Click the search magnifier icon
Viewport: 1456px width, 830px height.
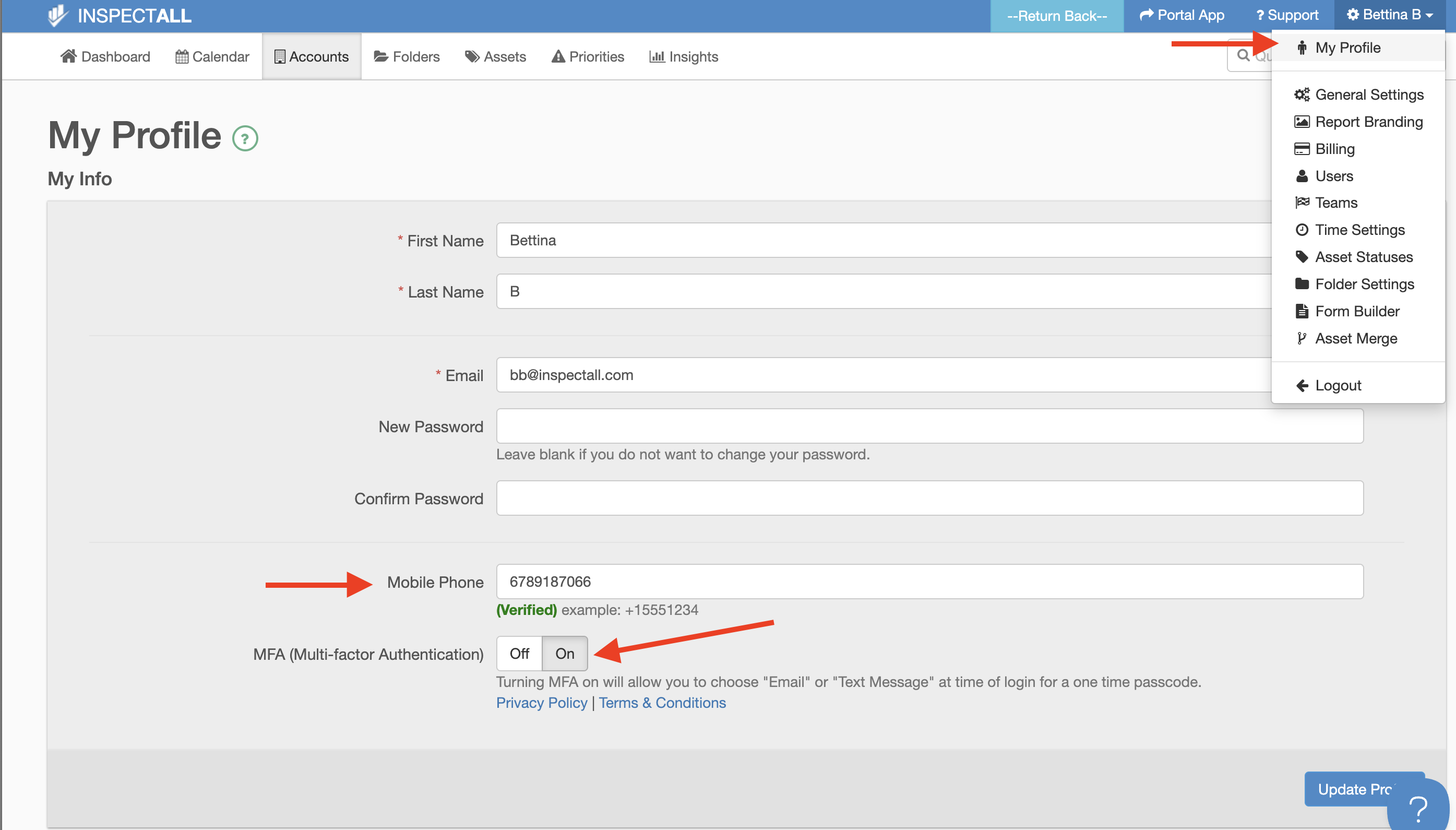(1243, 55)
